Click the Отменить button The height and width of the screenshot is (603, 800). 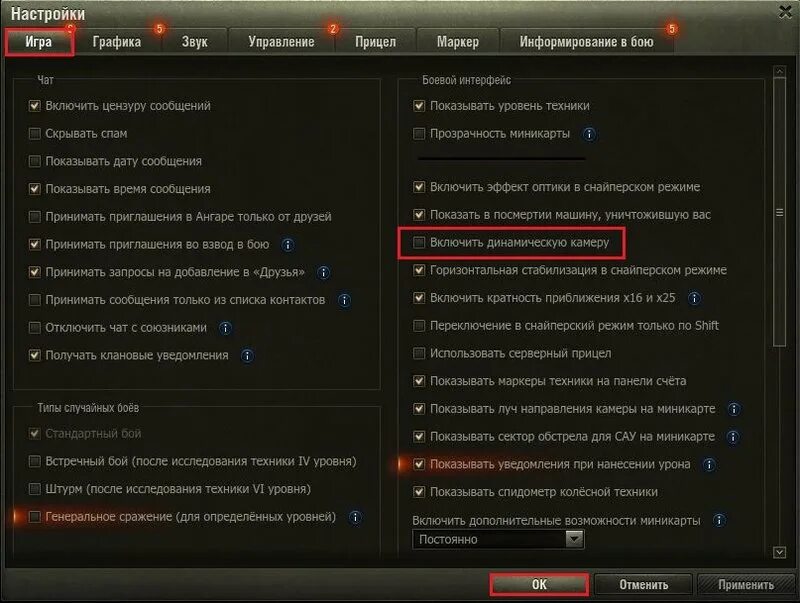pos(643,585)
